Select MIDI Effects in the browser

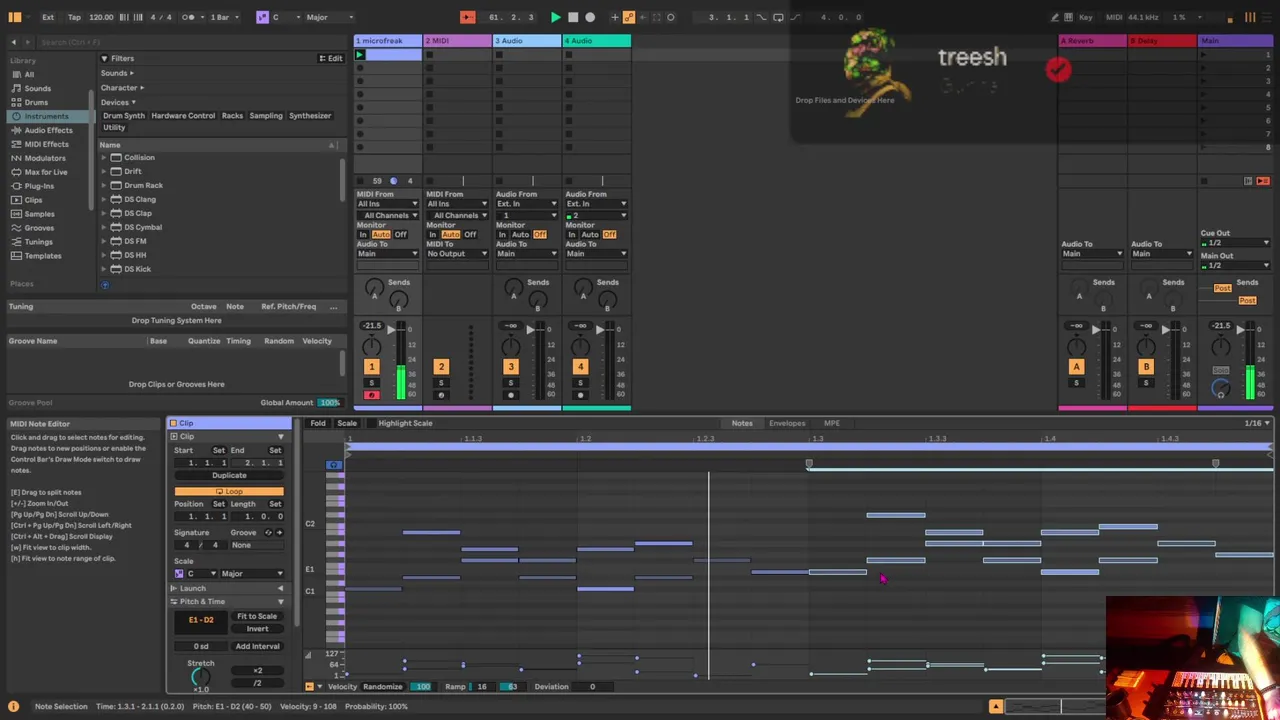click(x=46, y=144)
